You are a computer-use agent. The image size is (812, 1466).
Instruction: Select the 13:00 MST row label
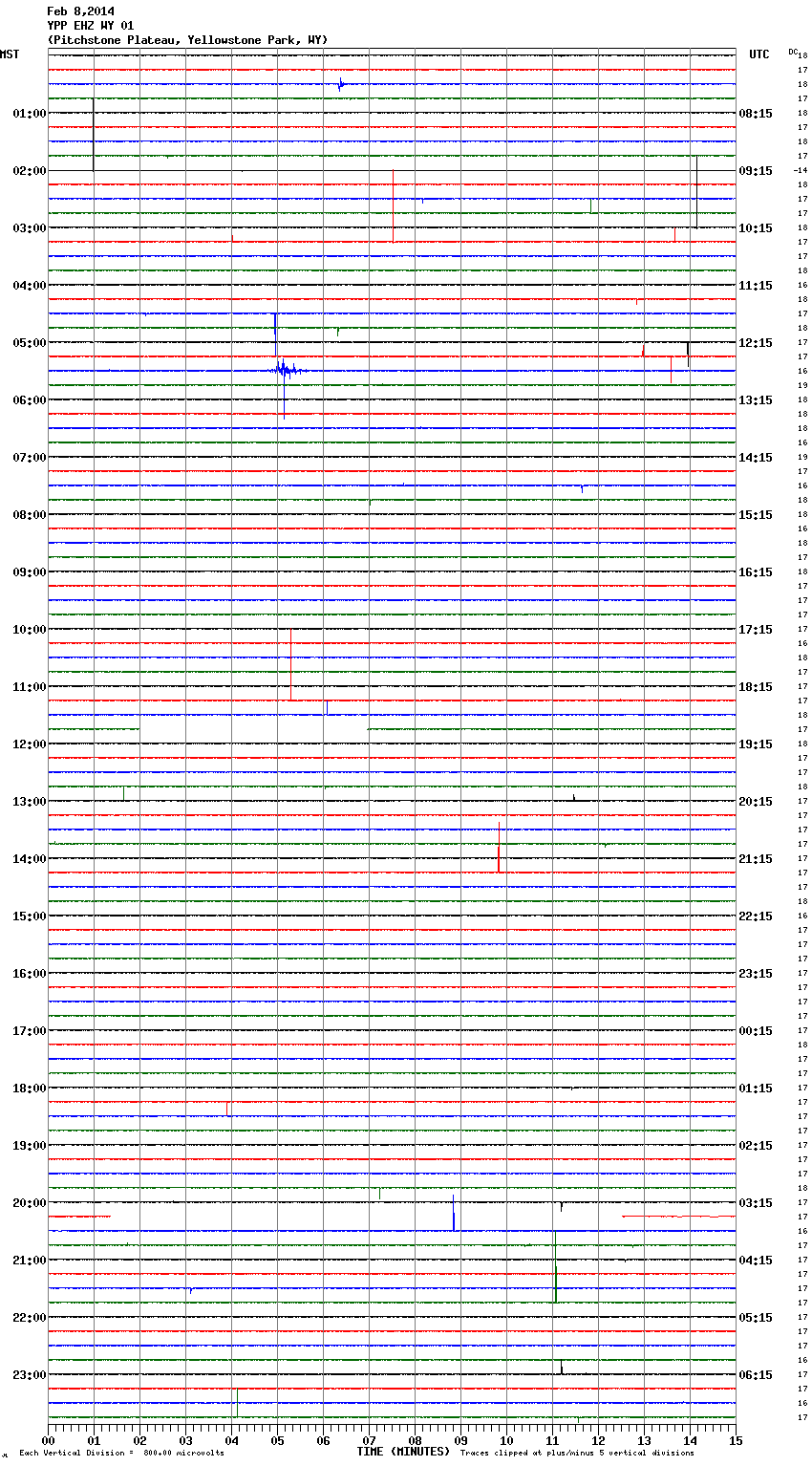click(30, 802)
